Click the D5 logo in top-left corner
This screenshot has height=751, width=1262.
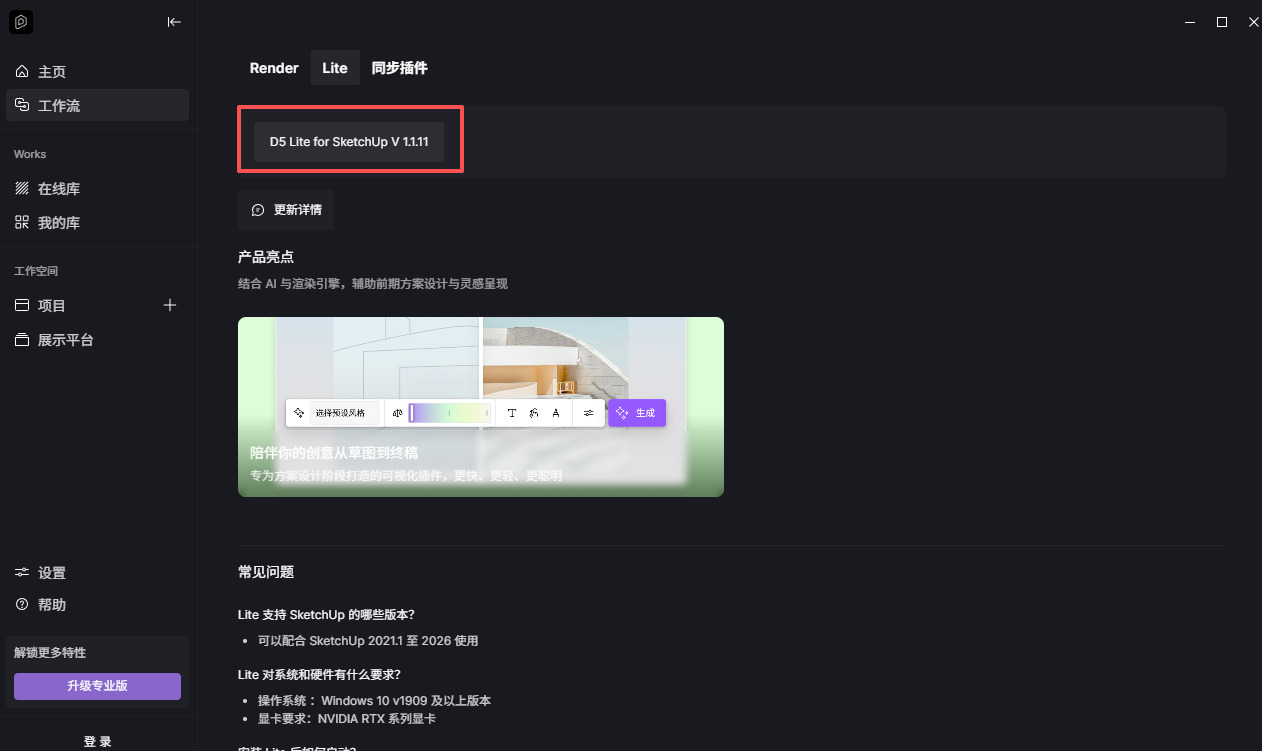[21, 22]
